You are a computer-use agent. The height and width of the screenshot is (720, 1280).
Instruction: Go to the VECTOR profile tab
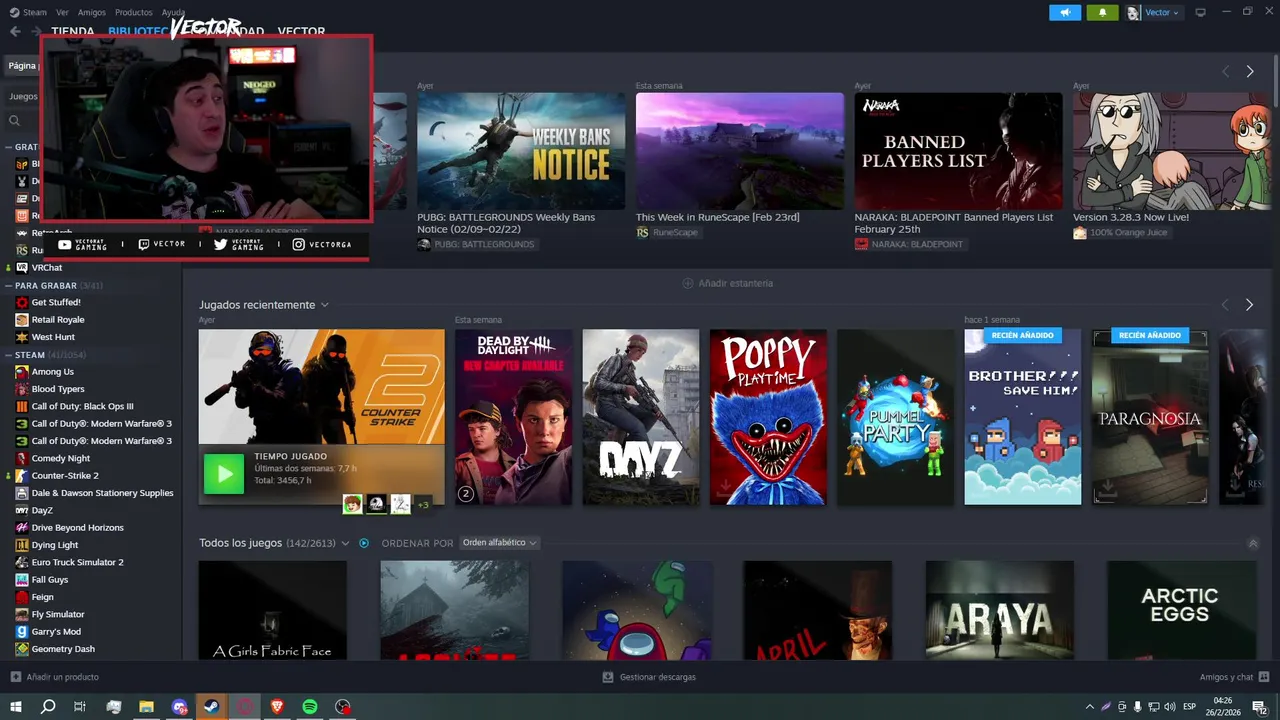[301, 32]
